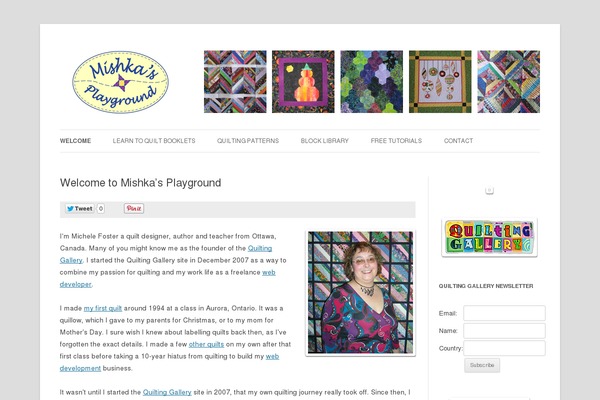Go to the Quilting Patterns page
Image resolution: width=600 pixels, height=400 pixels.
coord(248,141)
